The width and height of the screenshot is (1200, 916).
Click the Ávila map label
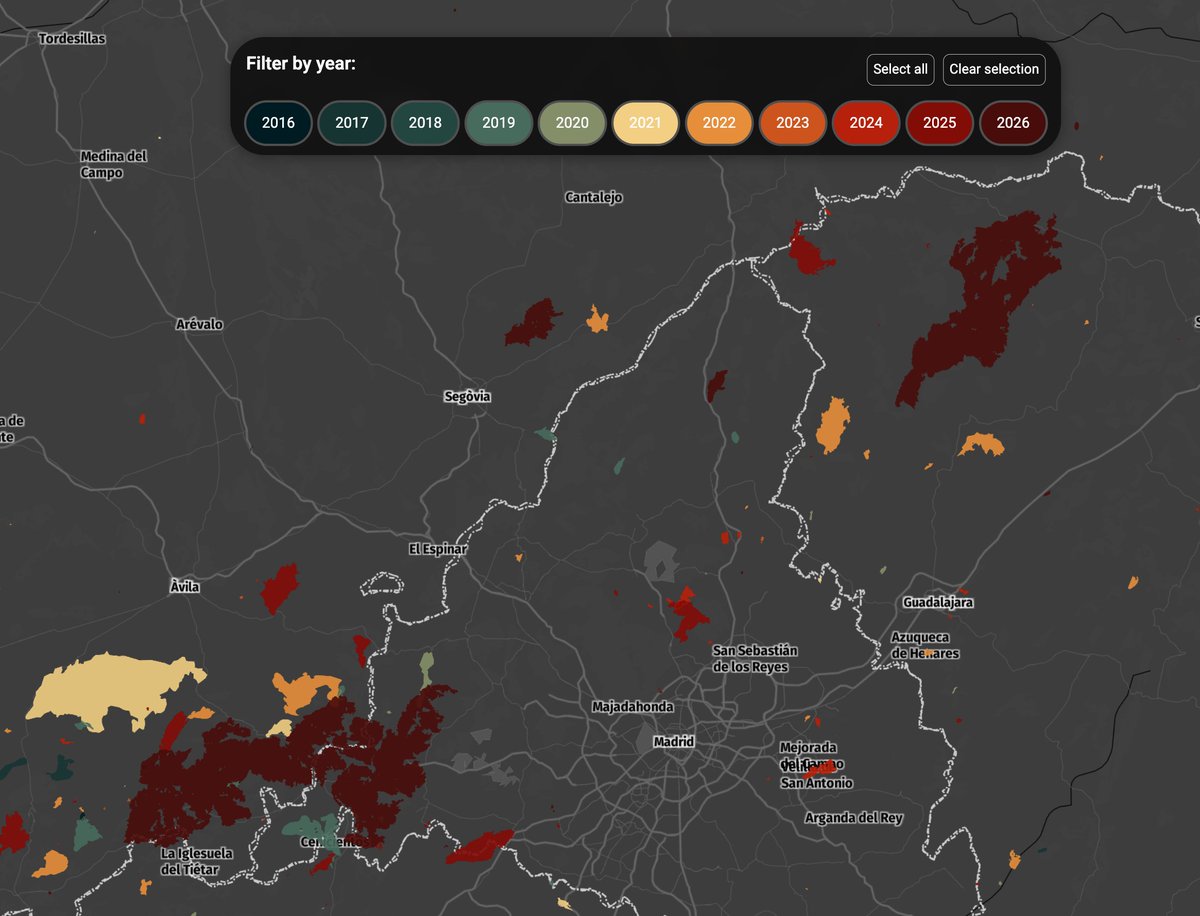point(185,587)
